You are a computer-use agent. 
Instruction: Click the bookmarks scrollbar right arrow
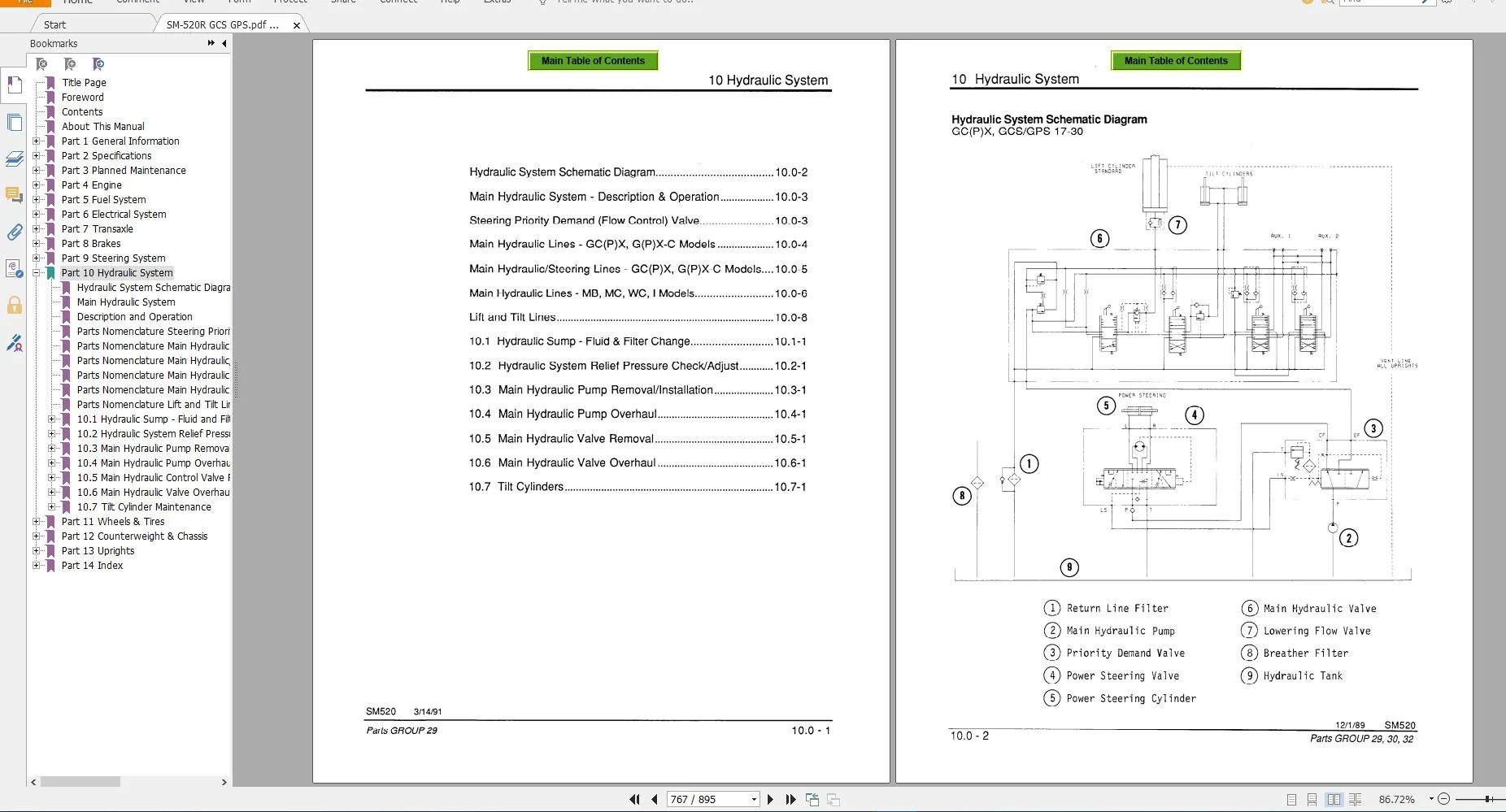coord(224,782)
